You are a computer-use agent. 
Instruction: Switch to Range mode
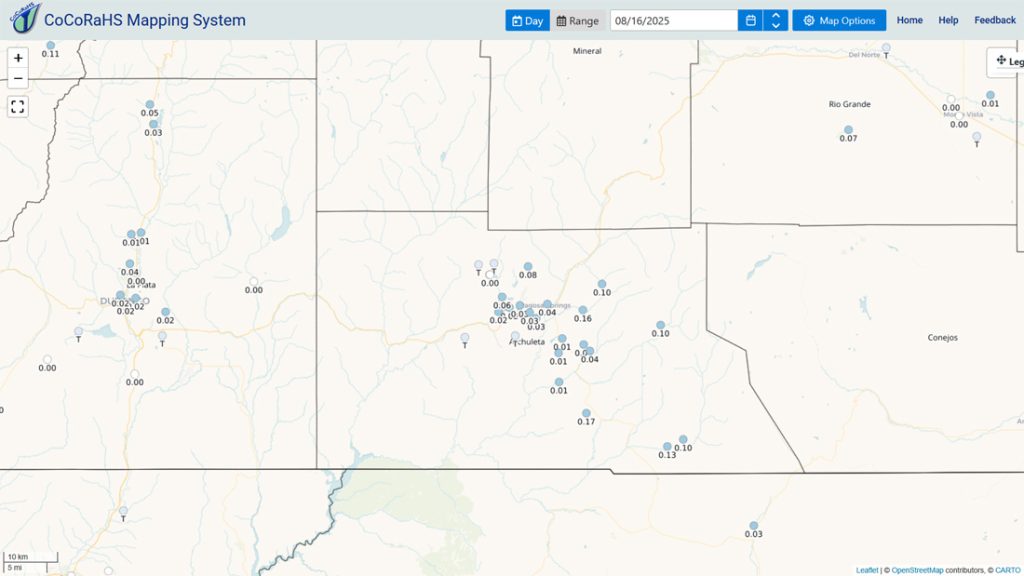tap(577, 20)
